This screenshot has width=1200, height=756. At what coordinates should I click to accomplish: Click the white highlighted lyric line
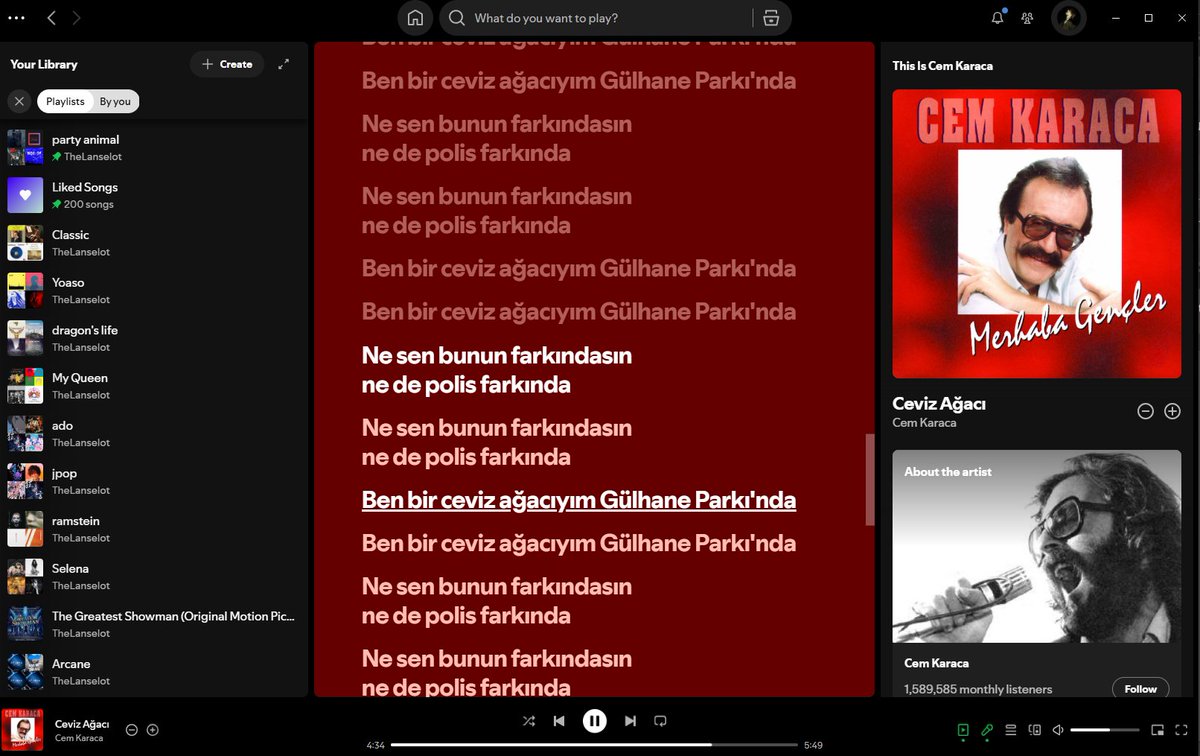pos(497,370)
